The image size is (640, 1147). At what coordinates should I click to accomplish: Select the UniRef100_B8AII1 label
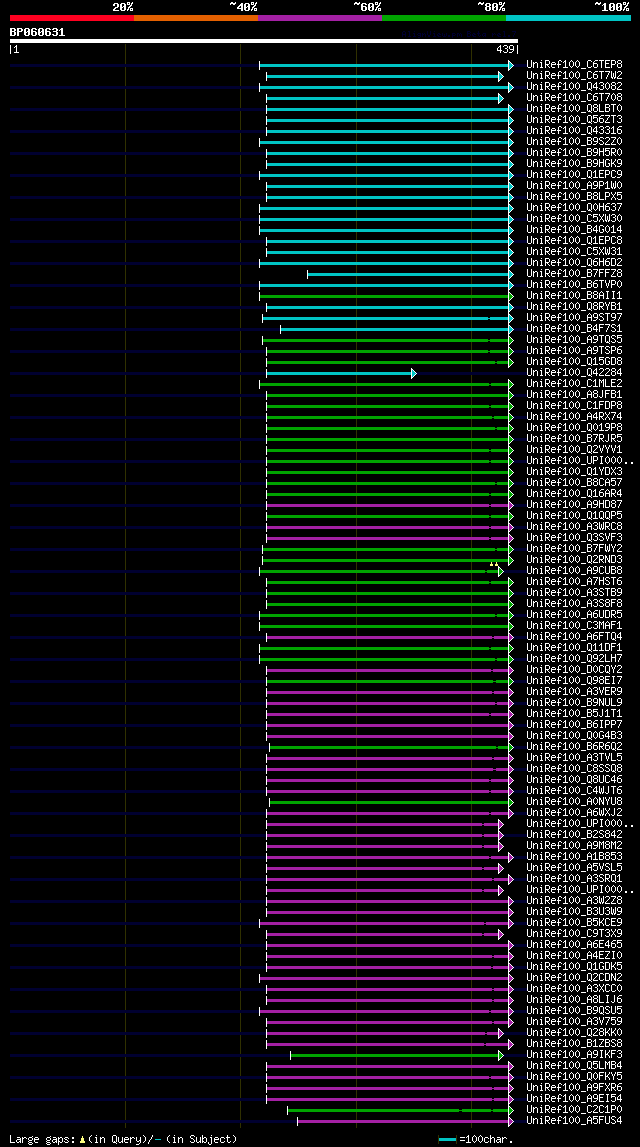pyautogui.click(x=574, y=296)
